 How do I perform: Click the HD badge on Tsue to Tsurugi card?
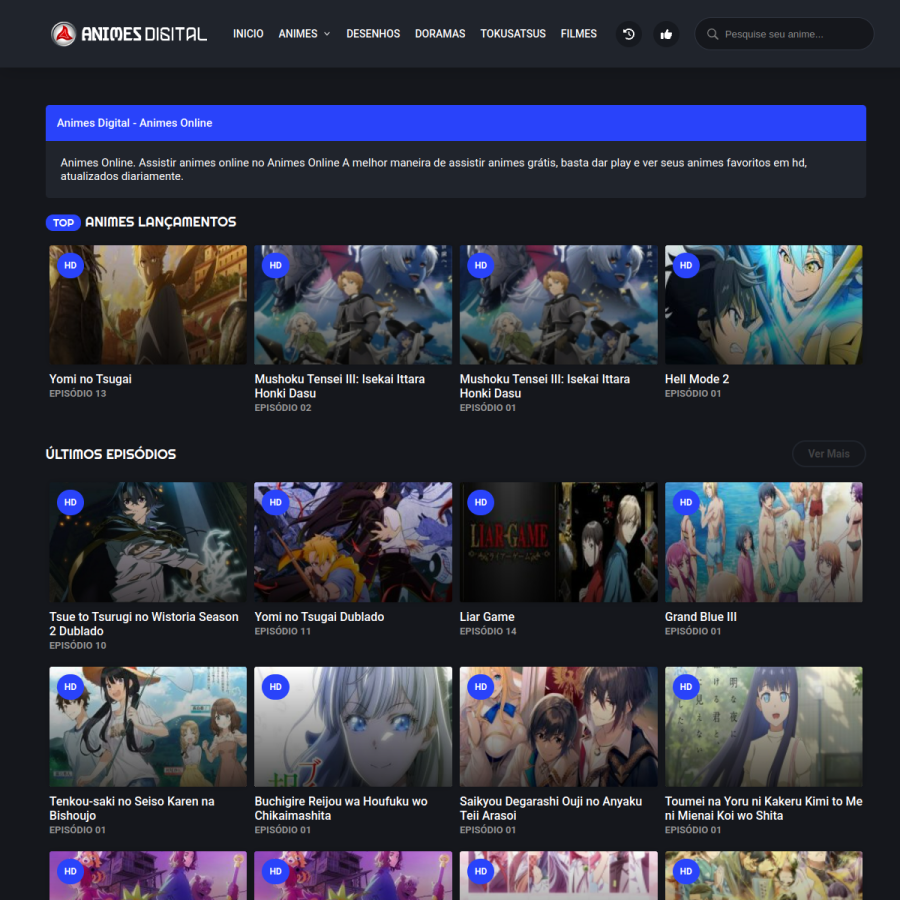(70, 502)
